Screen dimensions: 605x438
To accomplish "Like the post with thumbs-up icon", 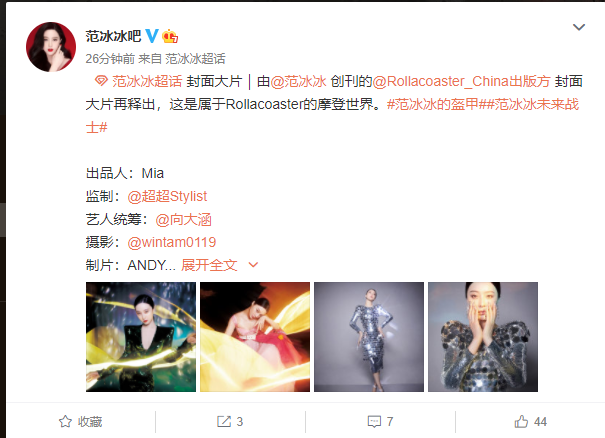I will 521,421.
